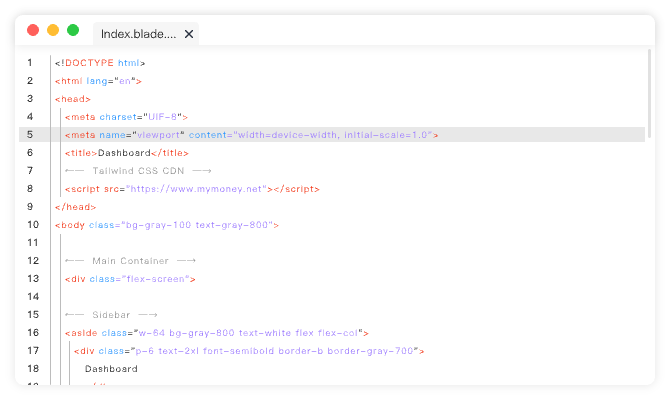Click the aside class w-64 line
The width and height of the screenshot is (670, 400).
[x=217, y=332]
